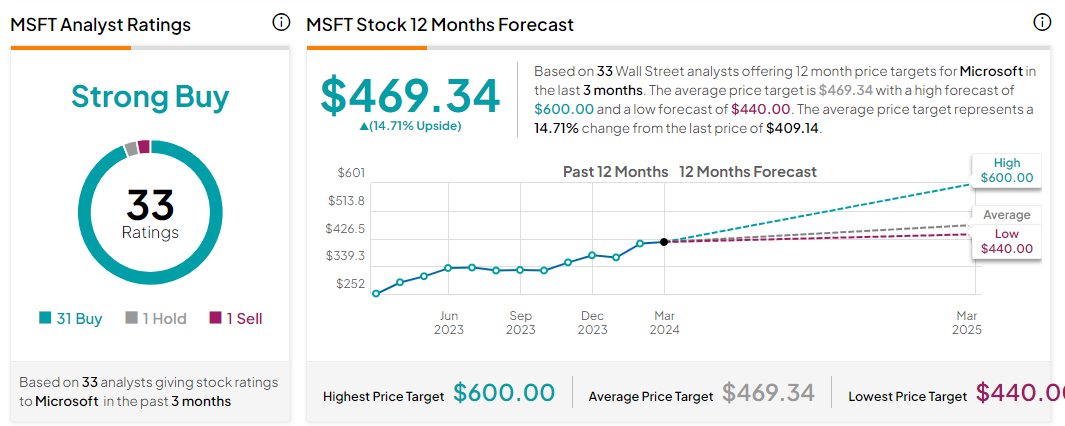Select the Average forecast tag
The width and height of the screenshot is (1065, 426).
pos(1006,215)
